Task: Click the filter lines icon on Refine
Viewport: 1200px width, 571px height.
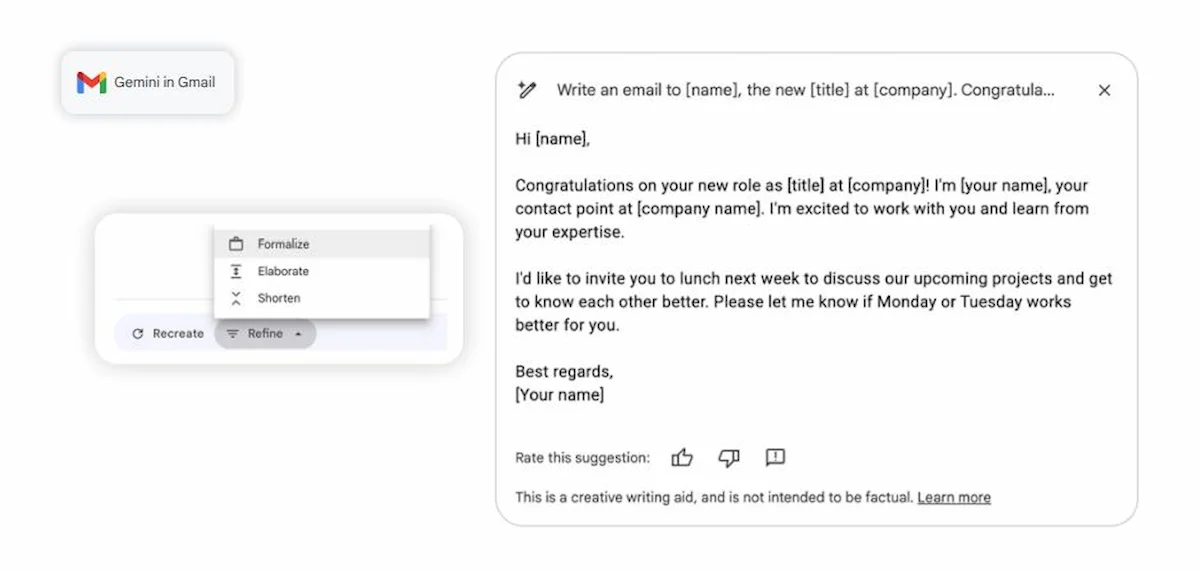Action: pos(233,334)
